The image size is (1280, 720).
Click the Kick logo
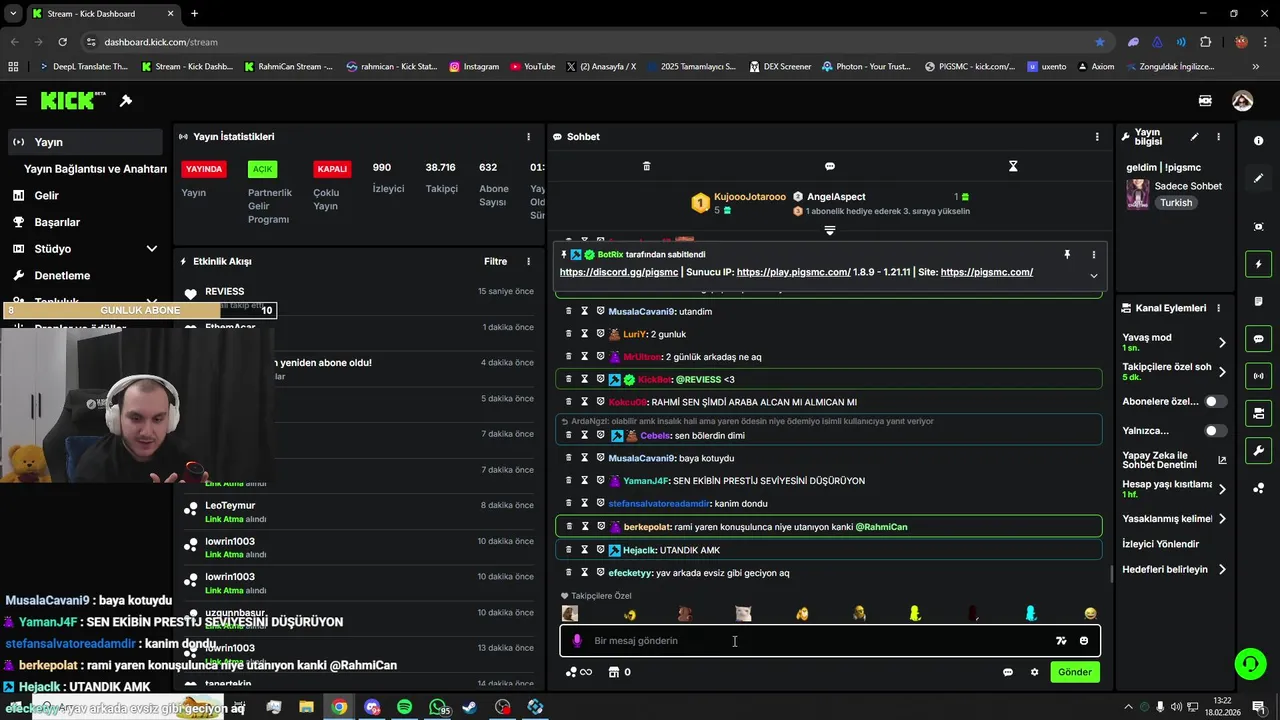73,101
